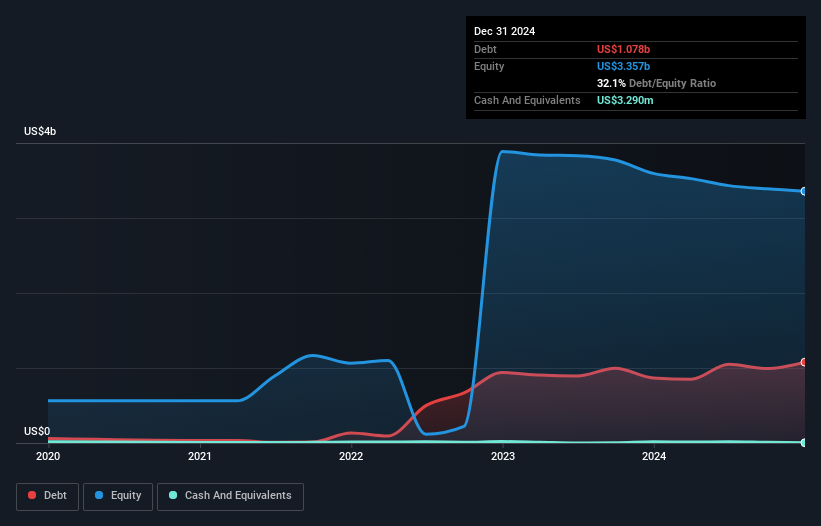Click the US$4b y-axis label
The height and width of the screenshot is (526, 821).
pyautogui.click(x=40, y=131)
